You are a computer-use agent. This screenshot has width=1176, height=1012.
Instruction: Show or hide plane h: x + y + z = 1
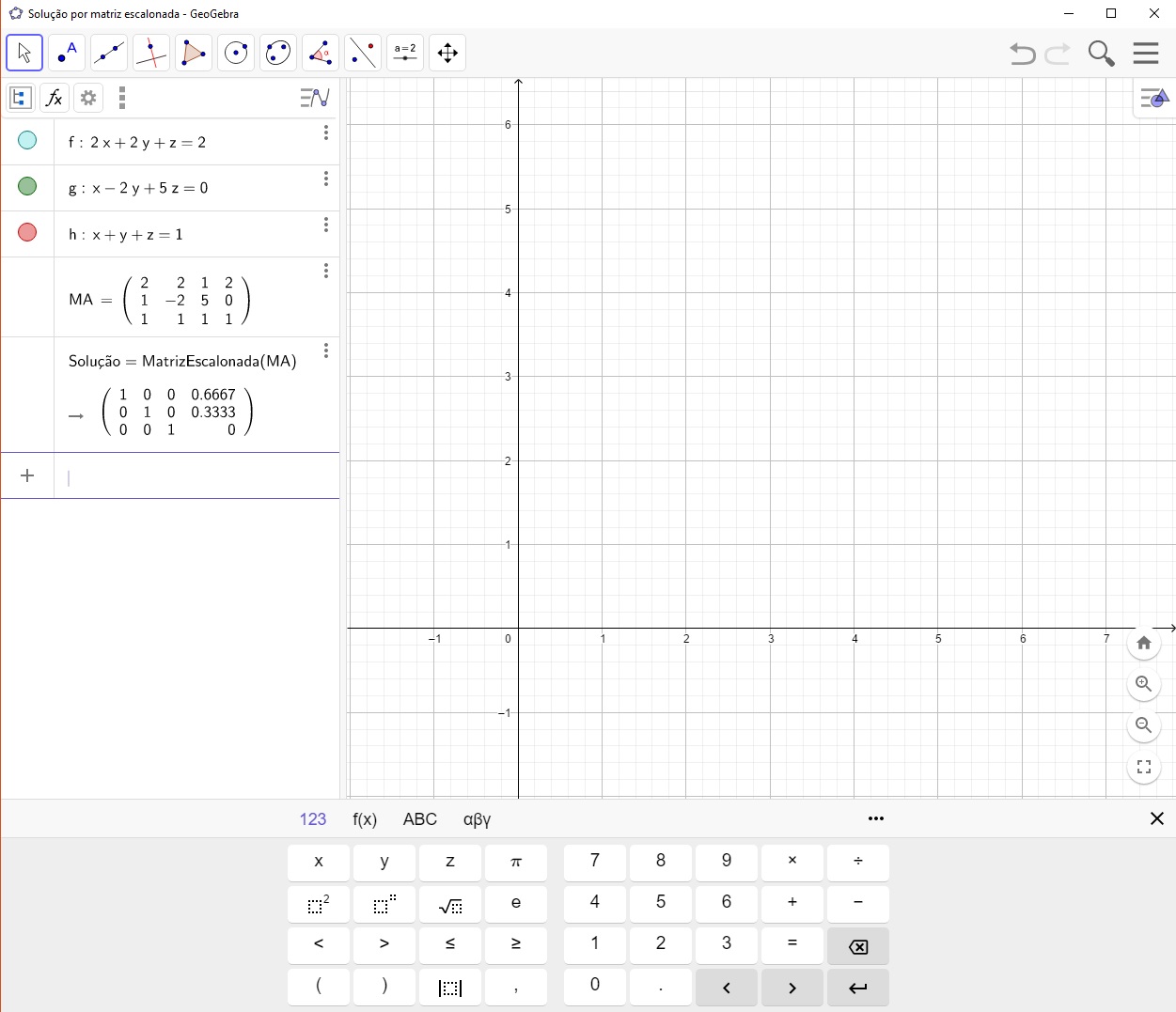pyautogui.click(x=27, y=232)
